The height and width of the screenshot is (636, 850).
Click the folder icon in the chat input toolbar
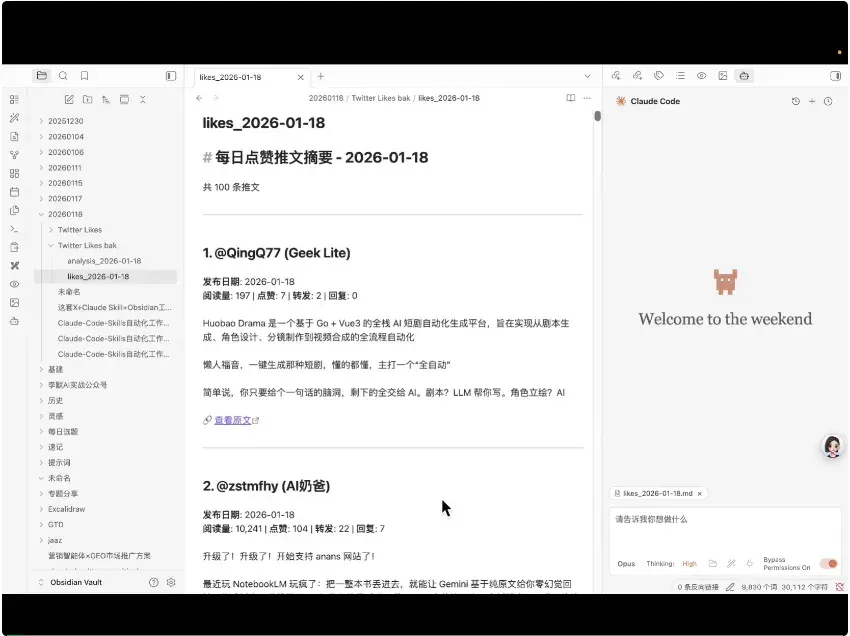[713, 564]
